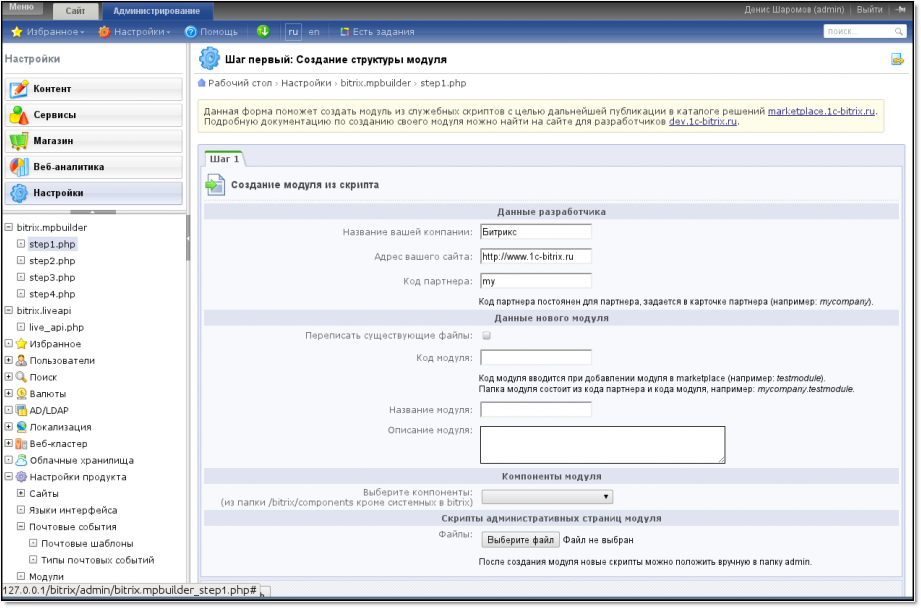Click the Код модуля input field
The image size is (921, 608).
[x=536, y=357]
